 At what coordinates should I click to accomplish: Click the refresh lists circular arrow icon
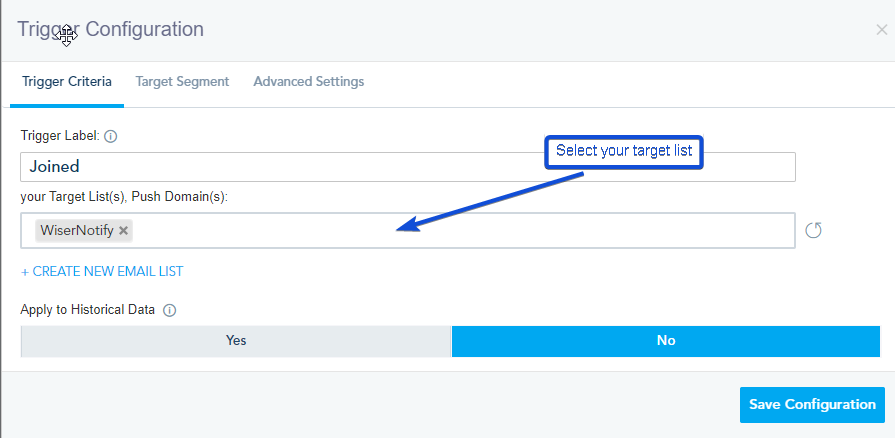(x=813, y=231)
